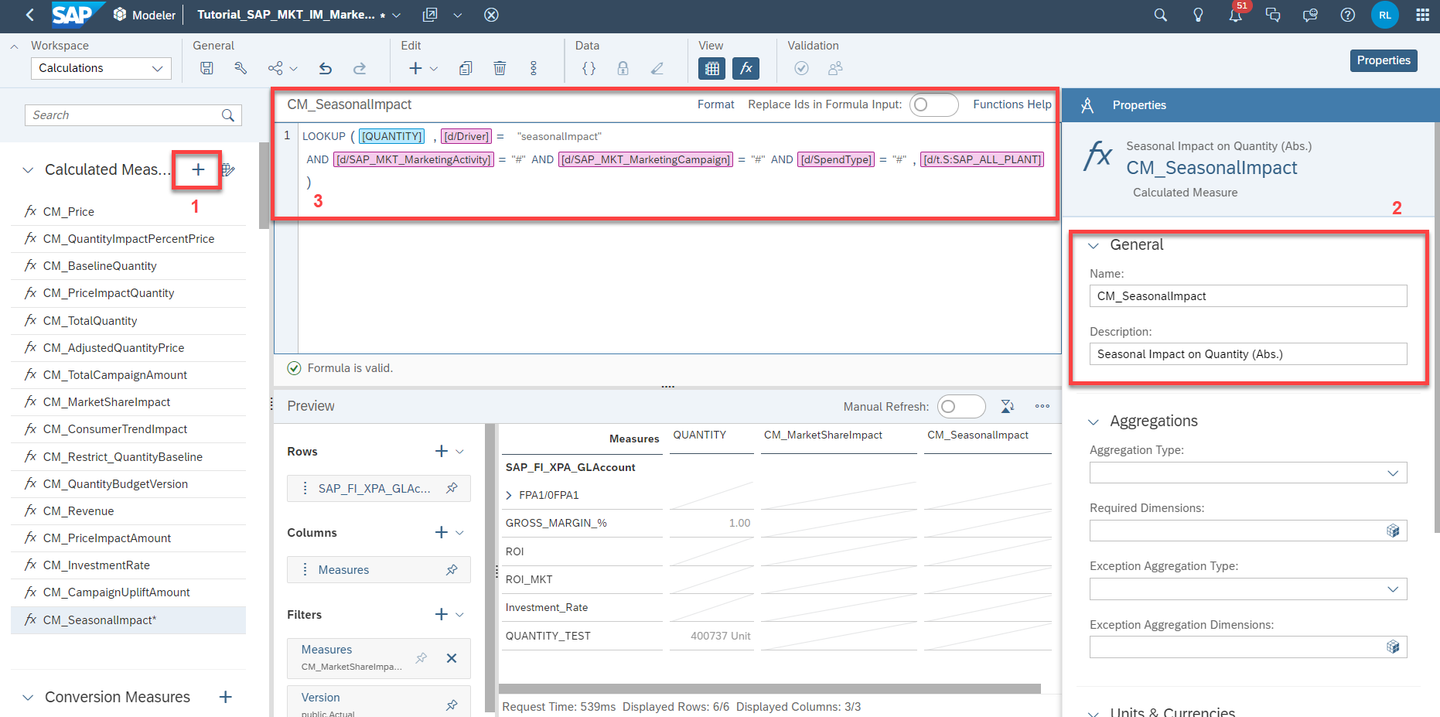Open Exception Aggregation Dimensions value help icon
The image size is (1440, 717).
pos(1393,647)
